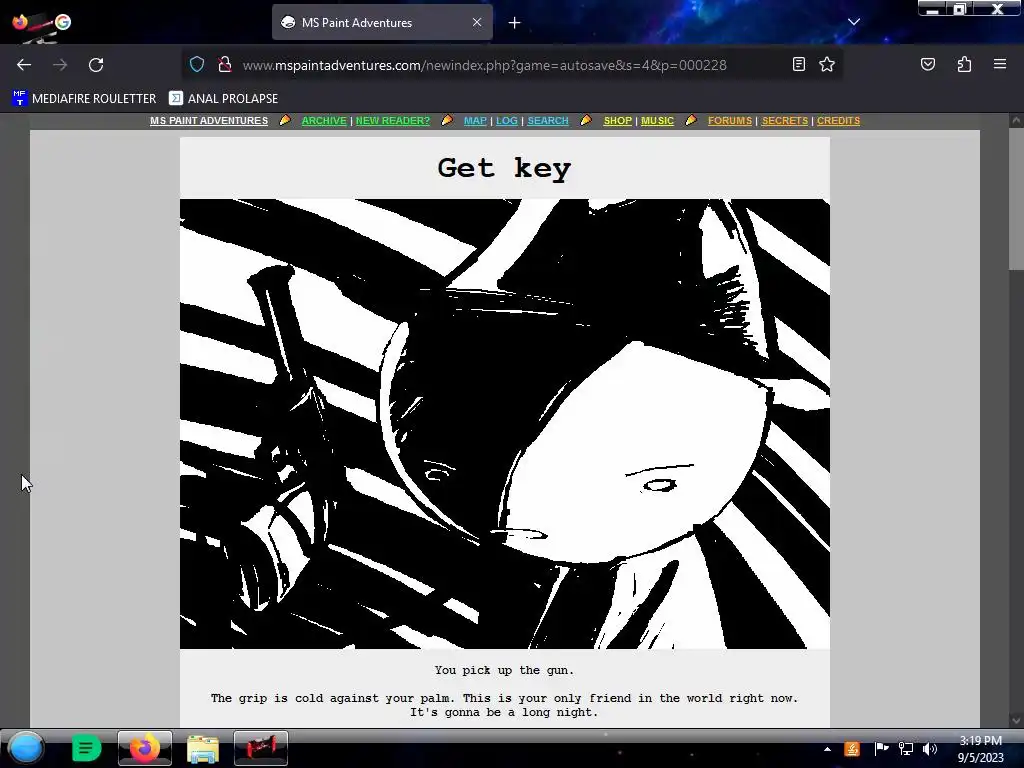Open the Windows Start orb

(x=26, y=748)
